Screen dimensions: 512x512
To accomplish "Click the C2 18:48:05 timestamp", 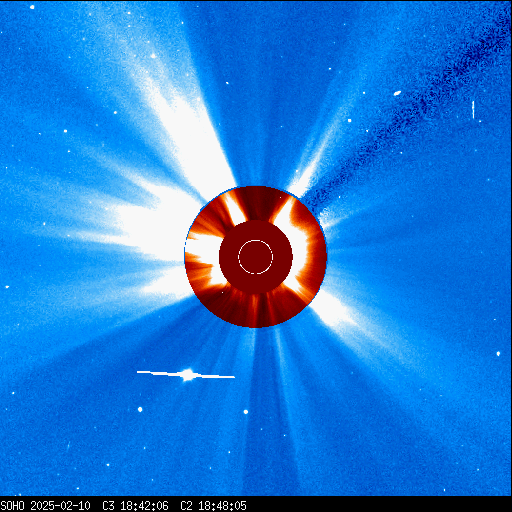I will [213, 505].
